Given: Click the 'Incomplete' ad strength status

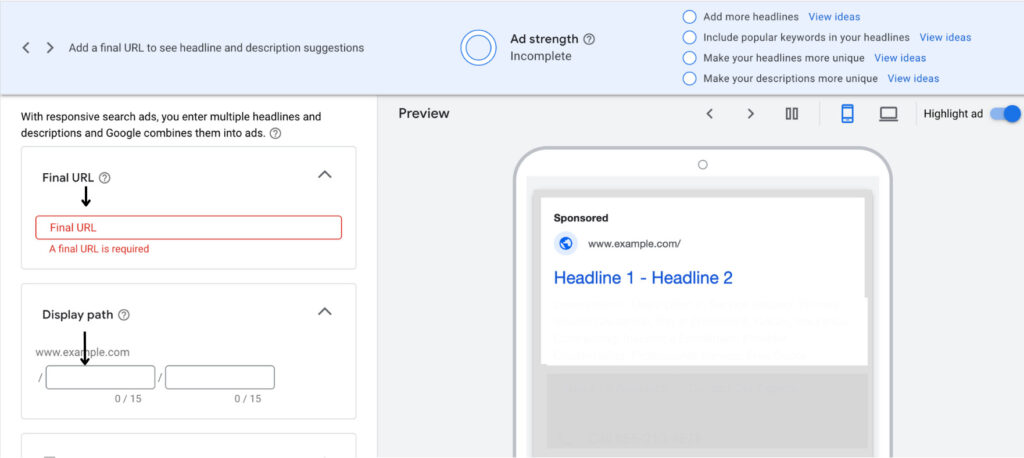Looking at the screenshot, I should pyautogui.click(x=541, y=56).
